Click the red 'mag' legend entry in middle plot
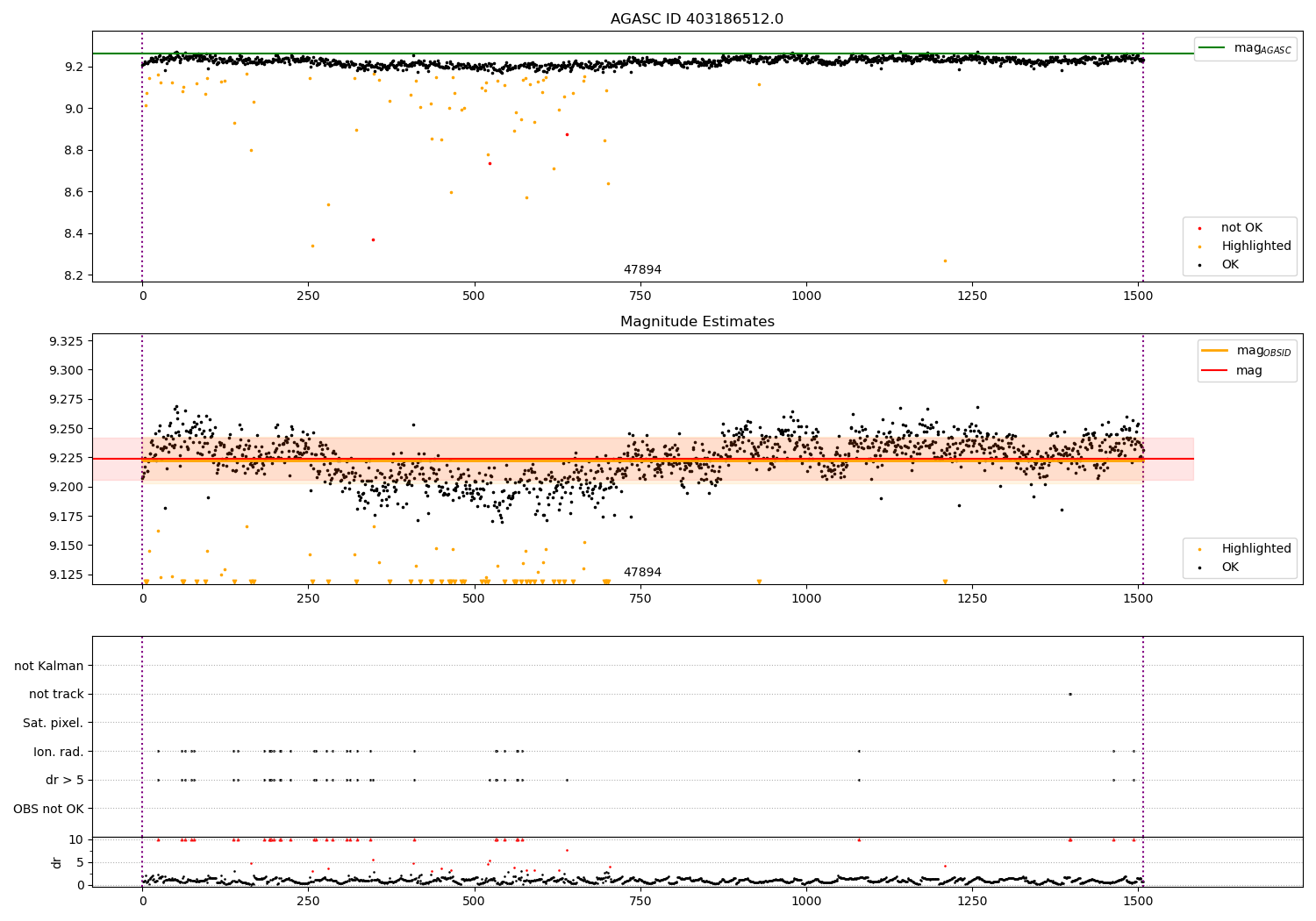Image resolution: width=1316 pixels, height=921 pixels. click(x=1232, y=371)
